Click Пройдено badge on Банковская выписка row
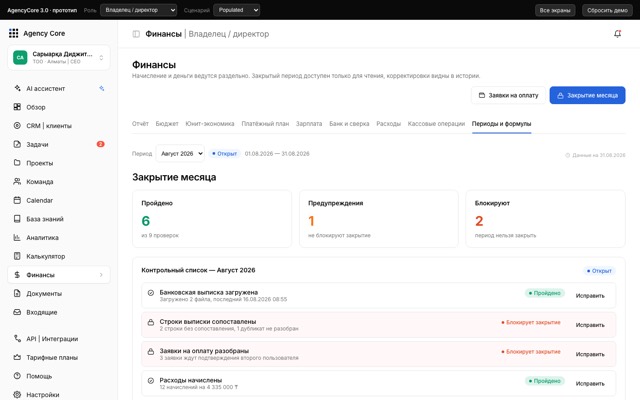This screenshot has width=640, height=400. [544, 293]
